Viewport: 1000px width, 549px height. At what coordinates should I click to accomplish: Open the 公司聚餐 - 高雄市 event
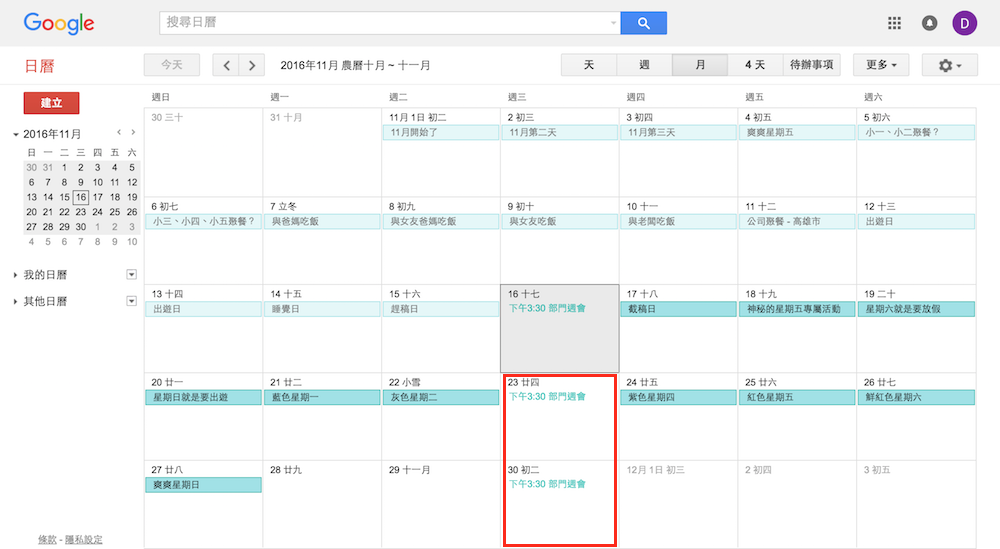tap(796, 221)
